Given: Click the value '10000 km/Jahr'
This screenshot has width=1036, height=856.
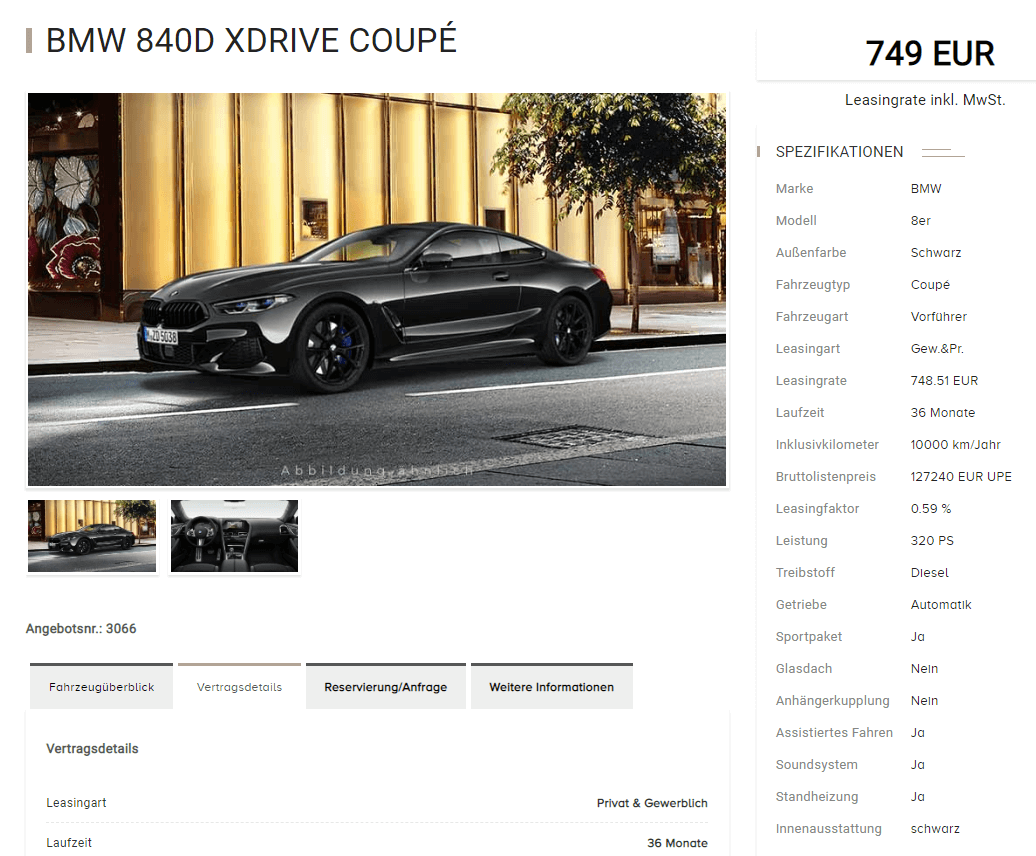Looking at the screenshot, I should tap(955, 445).
